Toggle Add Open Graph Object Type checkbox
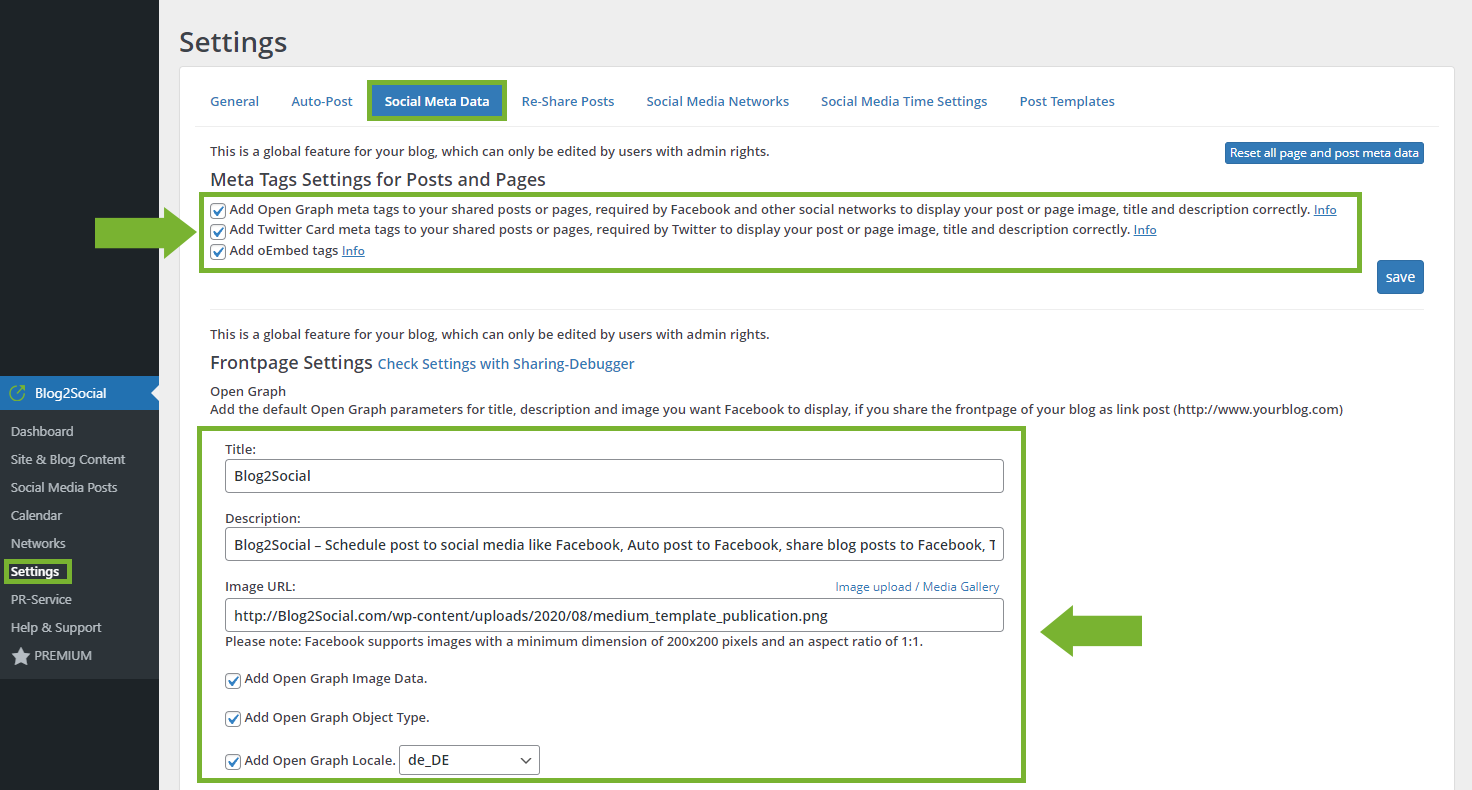This screenshot has height=790, width=1472. [x=233, y=719]
